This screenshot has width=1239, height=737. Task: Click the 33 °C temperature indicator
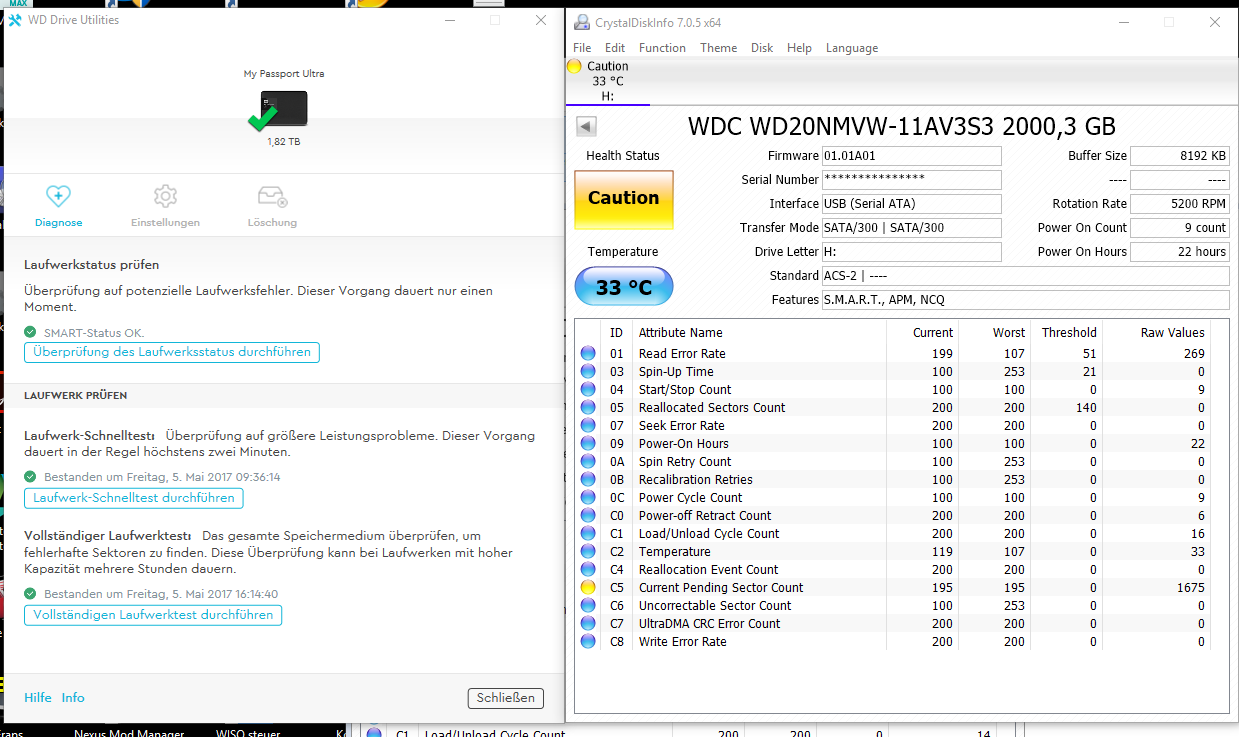pos(624,287)
